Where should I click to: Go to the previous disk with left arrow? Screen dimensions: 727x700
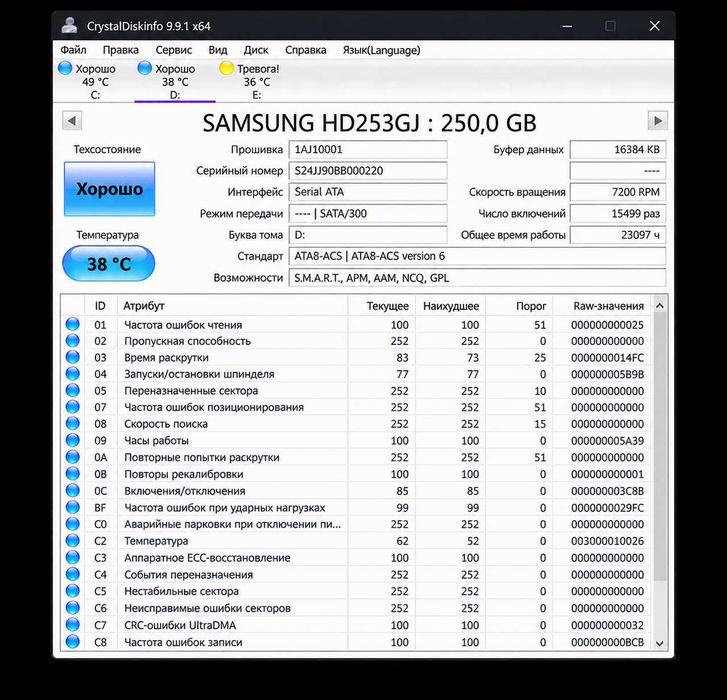click(72, 121)
